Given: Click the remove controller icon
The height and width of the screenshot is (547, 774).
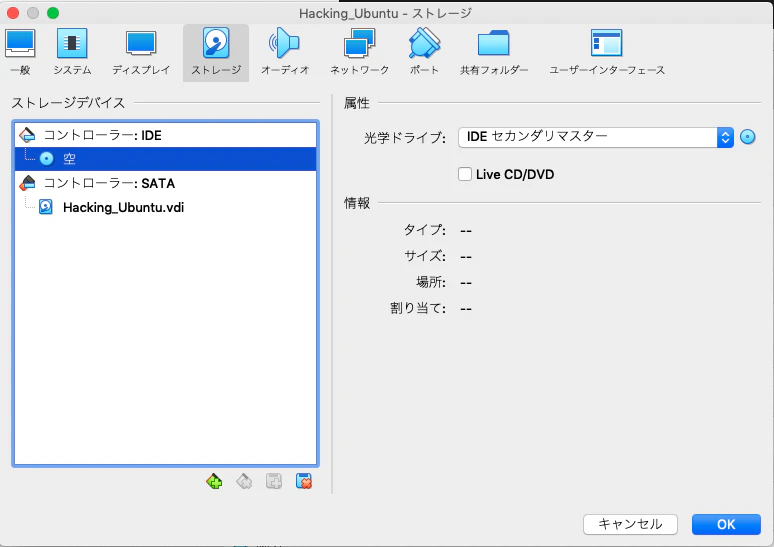Looking at the screenshot, I should click(x=244, y=481).
